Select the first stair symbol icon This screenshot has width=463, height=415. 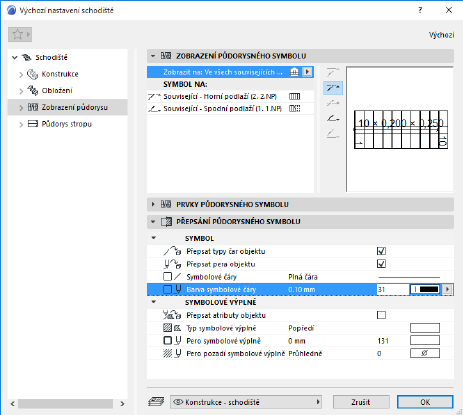333,72
